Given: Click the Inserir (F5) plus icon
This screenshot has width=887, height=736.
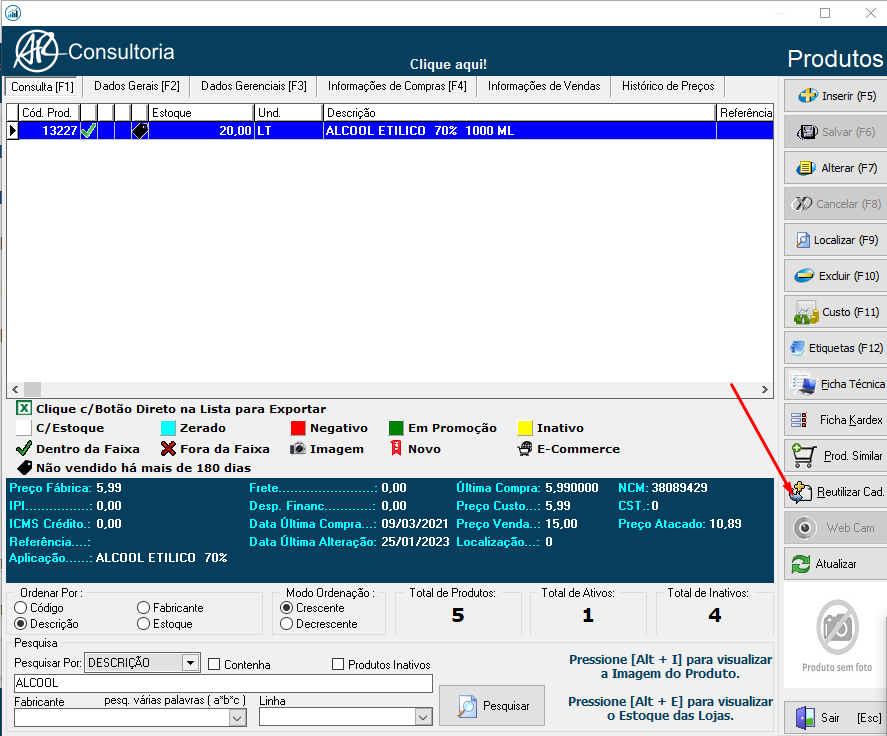Looking at the screenshot, I should click(807, 96).
